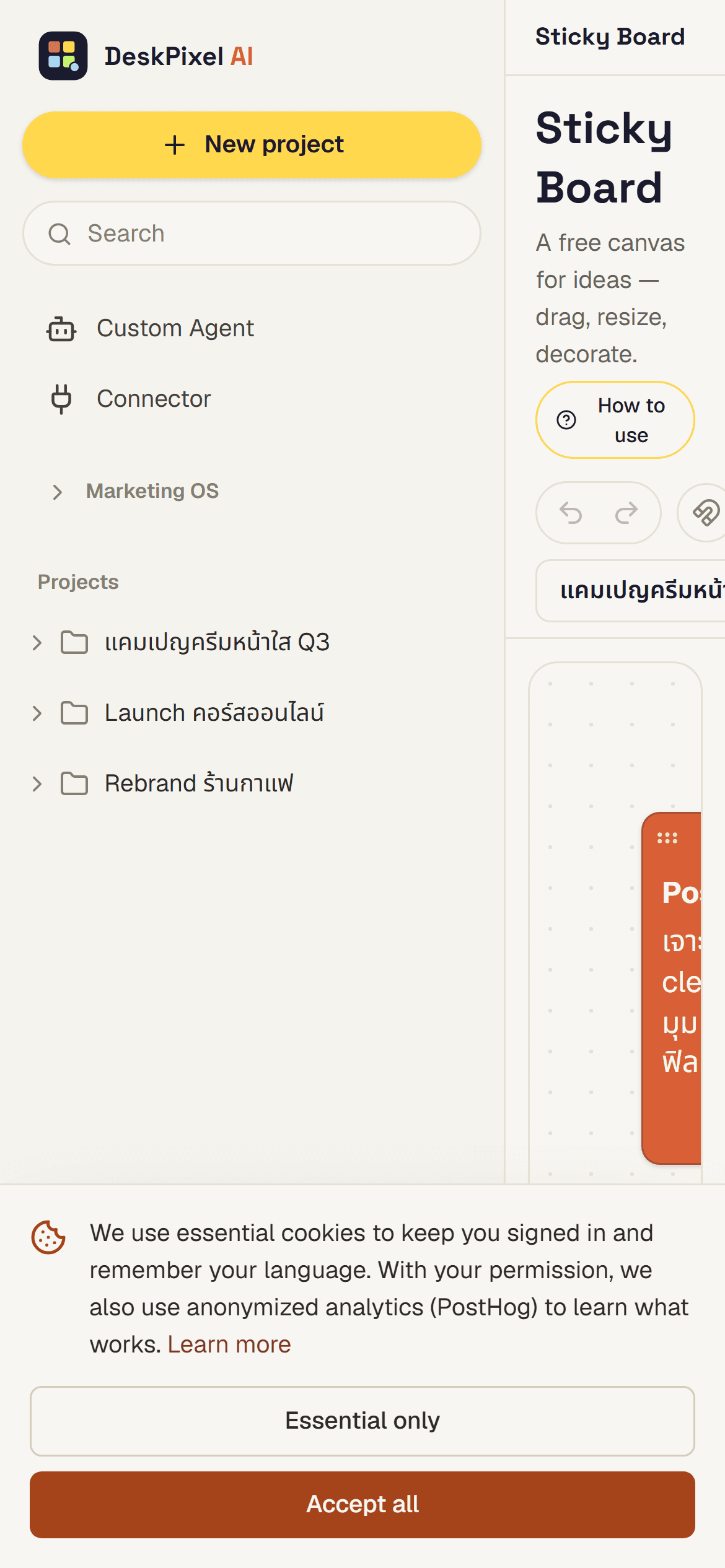Viewport: 725px width, 1568px height.
Task: Open the Learn more cookie link
Action: (229, 1344)
